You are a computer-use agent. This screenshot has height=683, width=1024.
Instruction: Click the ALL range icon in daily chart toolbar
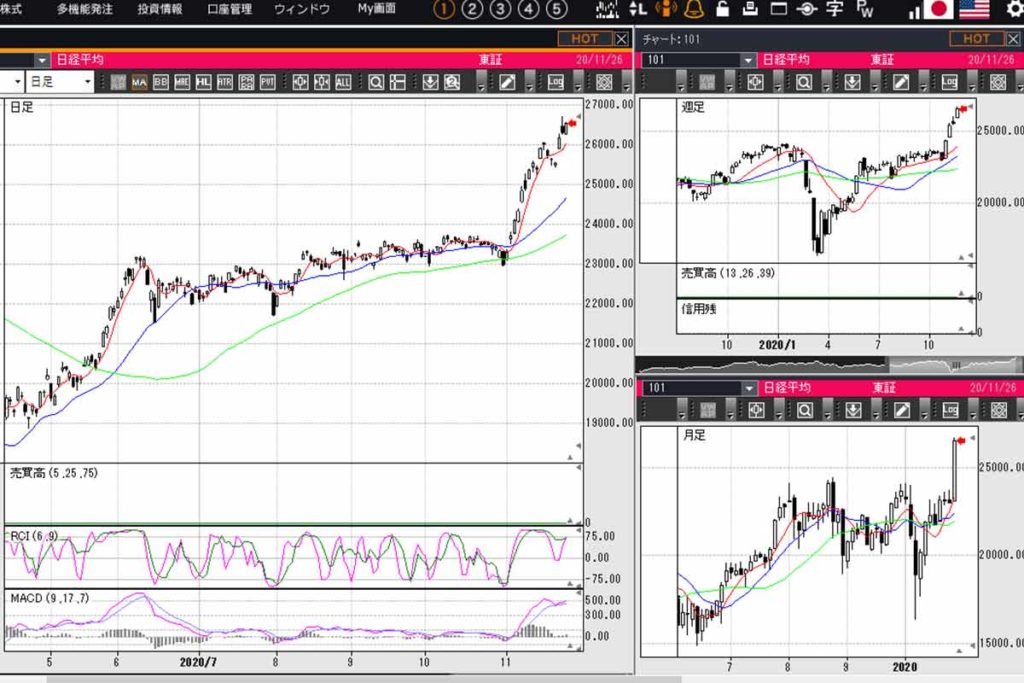(x=343, y=82)
